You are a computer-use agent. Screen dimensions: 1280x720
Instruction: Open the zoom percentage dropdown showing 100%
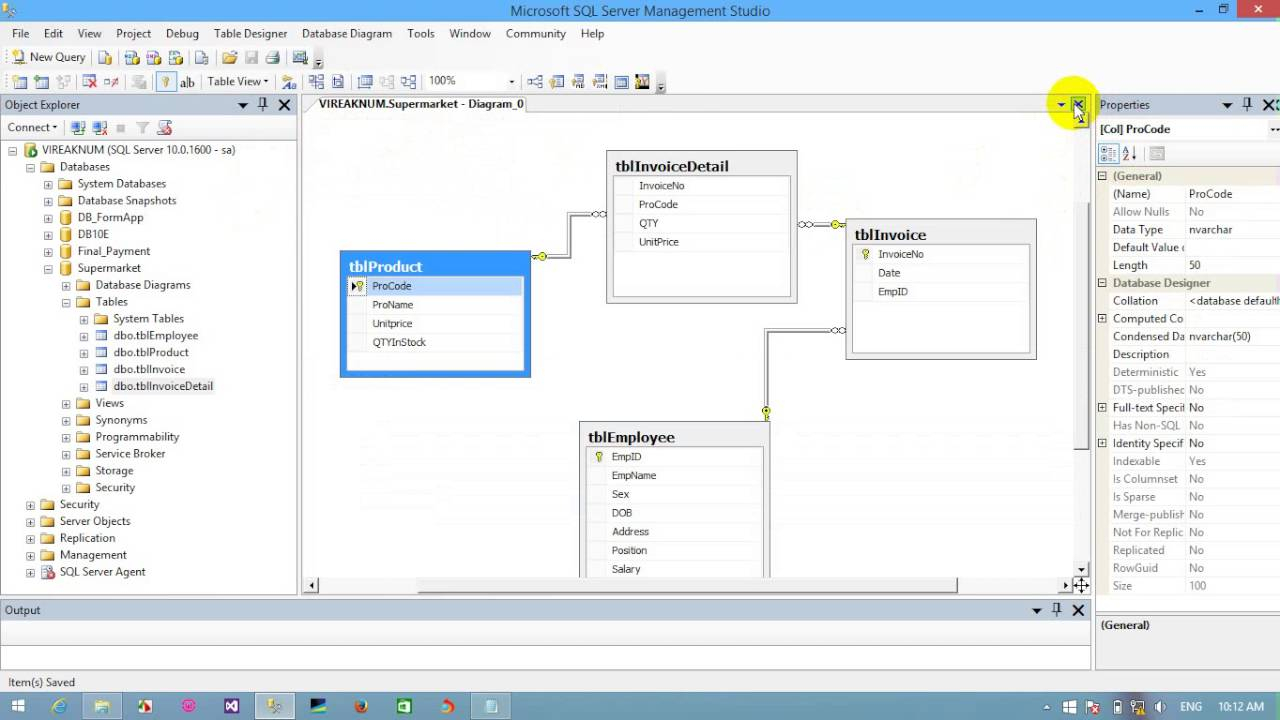coord(511,81)
